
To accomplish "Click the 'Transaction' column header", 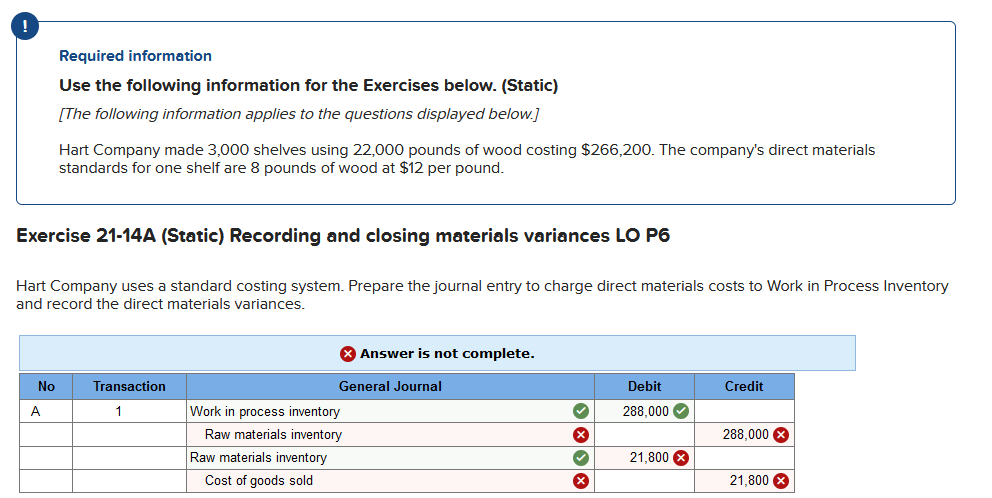I will [x=129, y=387].
